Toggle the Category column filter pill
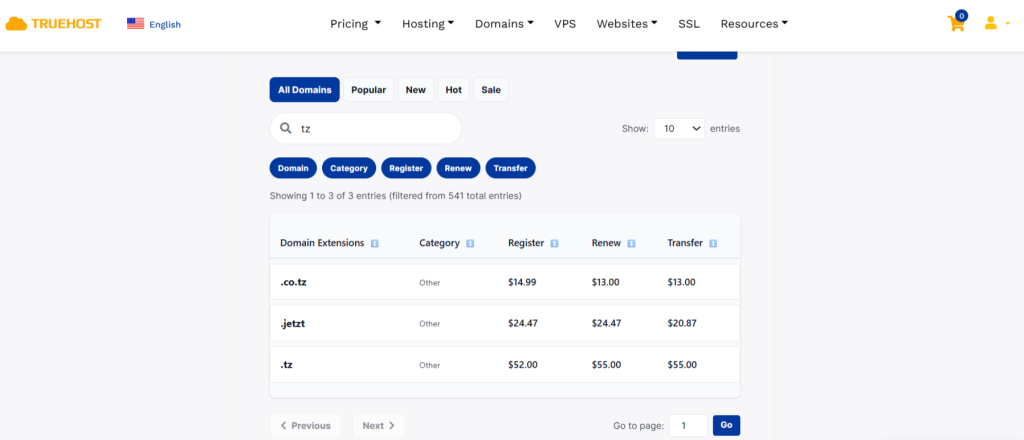Viewport: 1024px width, 440px height. [349, 168]
